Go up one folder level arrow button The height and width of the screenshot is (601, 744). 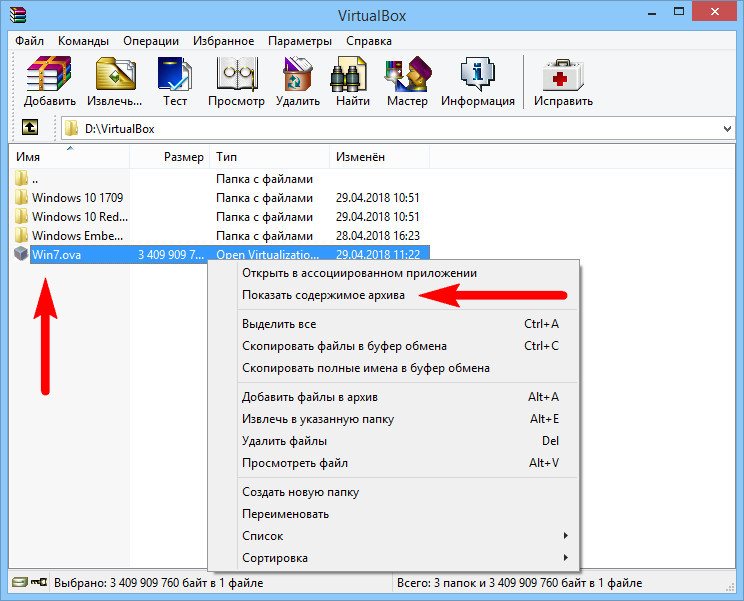[30, 127]
